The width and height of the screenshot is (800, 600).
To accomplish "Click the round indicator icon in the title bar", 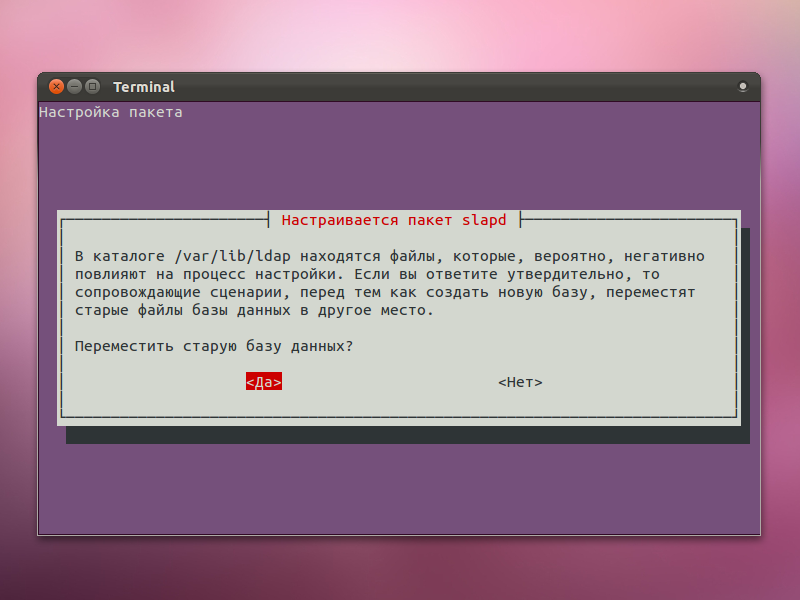I will [743, 87].
